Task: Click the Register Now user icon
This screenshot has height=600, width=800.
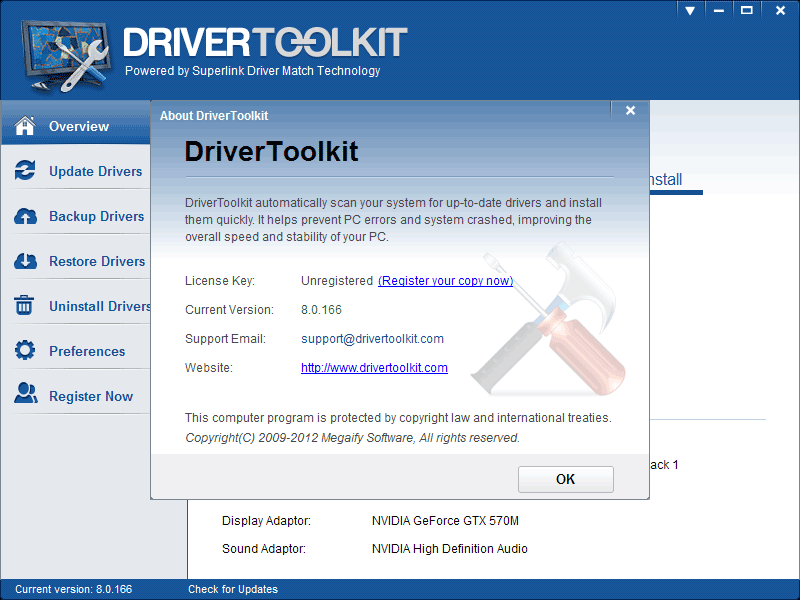Action: click(26, 396)
